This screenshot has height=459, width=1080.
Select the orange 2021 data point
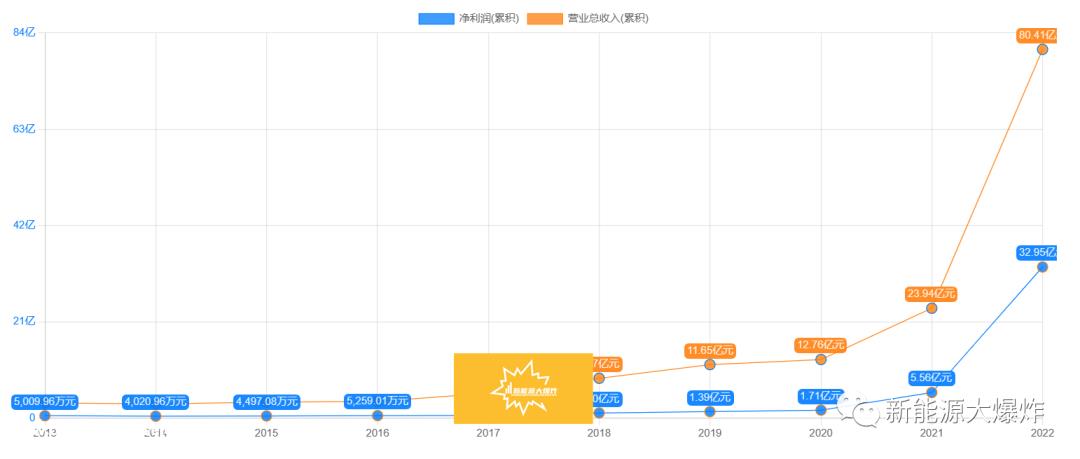pos(931,308)
